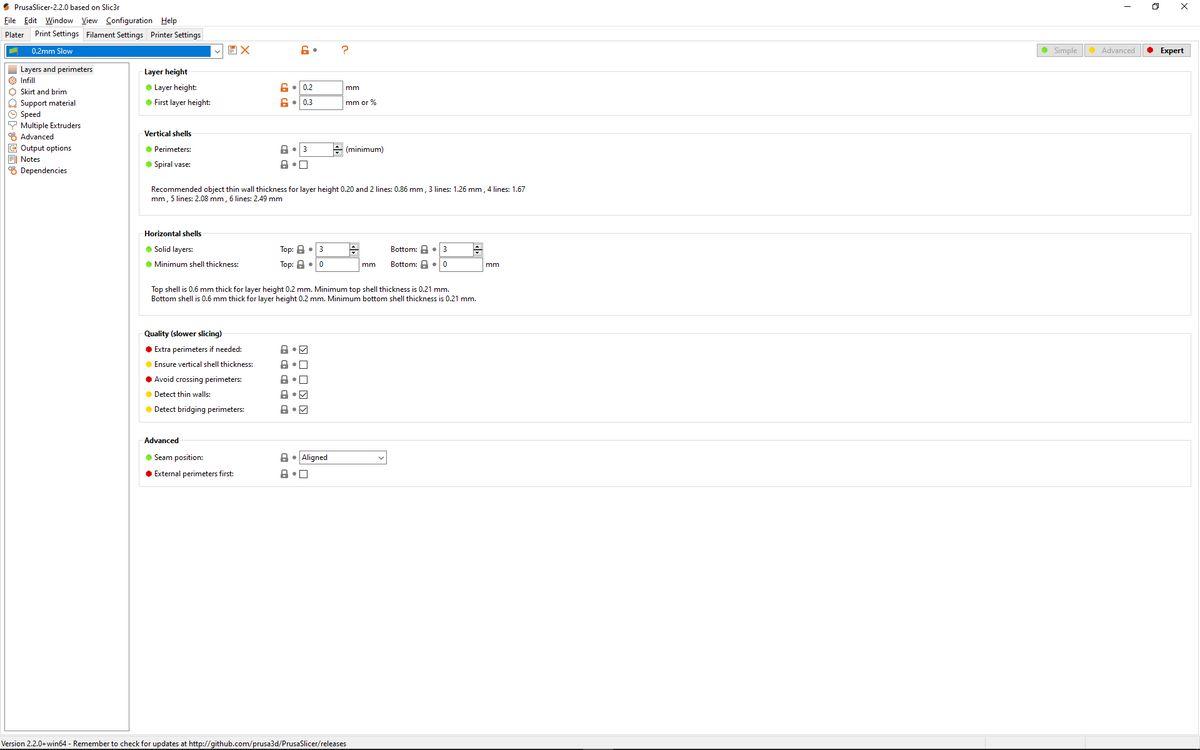Enable Avoid crossing perimeters checkbox
The image size is (1200, 750).
tap(303, 380)
